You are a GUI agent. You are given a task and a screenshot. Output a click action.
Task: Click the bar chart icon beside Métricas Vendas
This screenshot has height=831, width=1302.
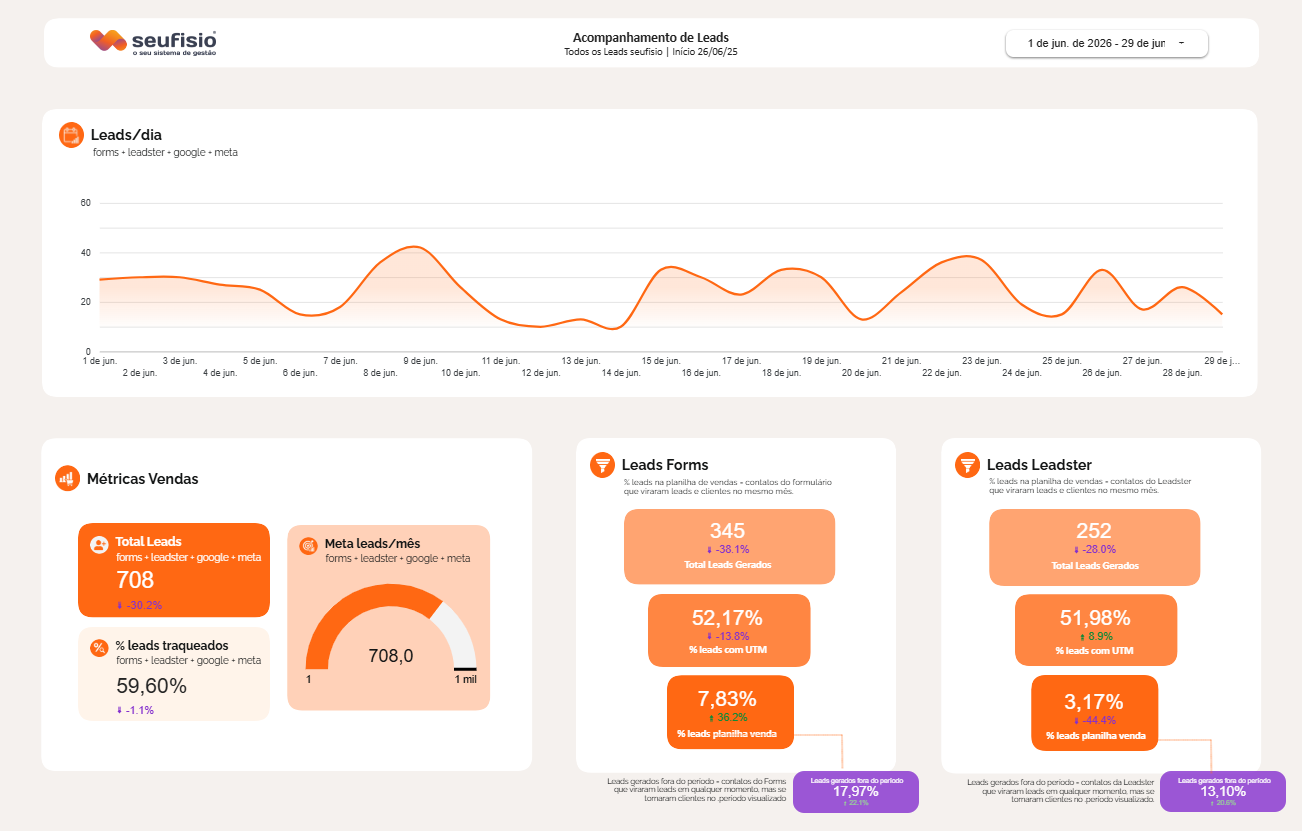(67, 479)
